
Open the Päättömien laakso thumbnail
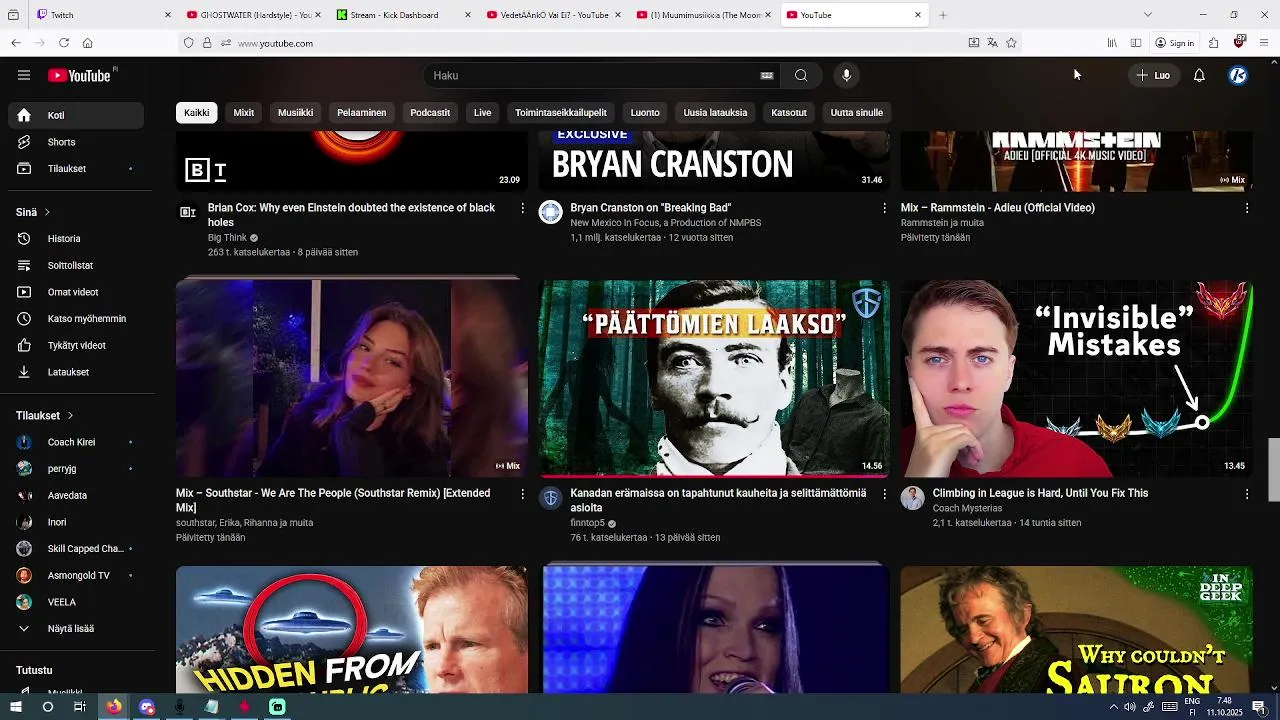tap(714, 378)
